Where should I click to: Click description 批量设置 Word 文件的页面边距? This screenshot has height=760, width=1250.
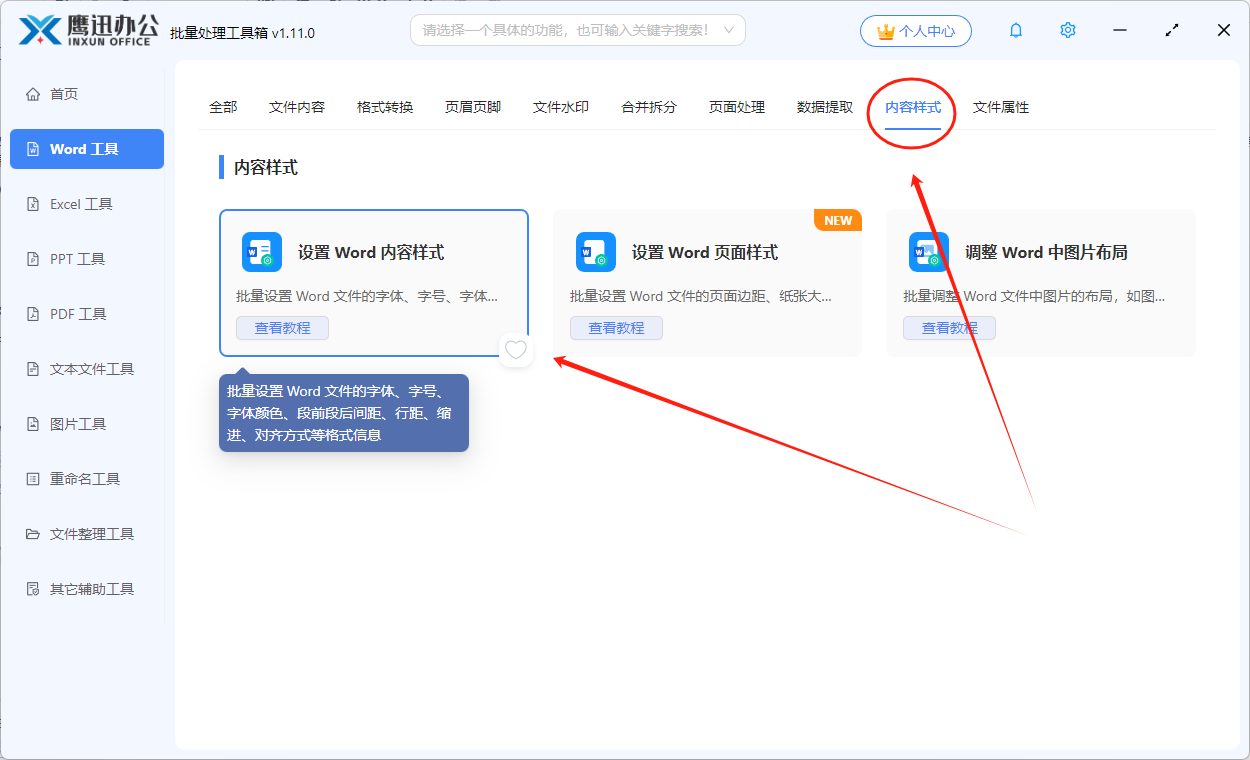pos(701,296)
